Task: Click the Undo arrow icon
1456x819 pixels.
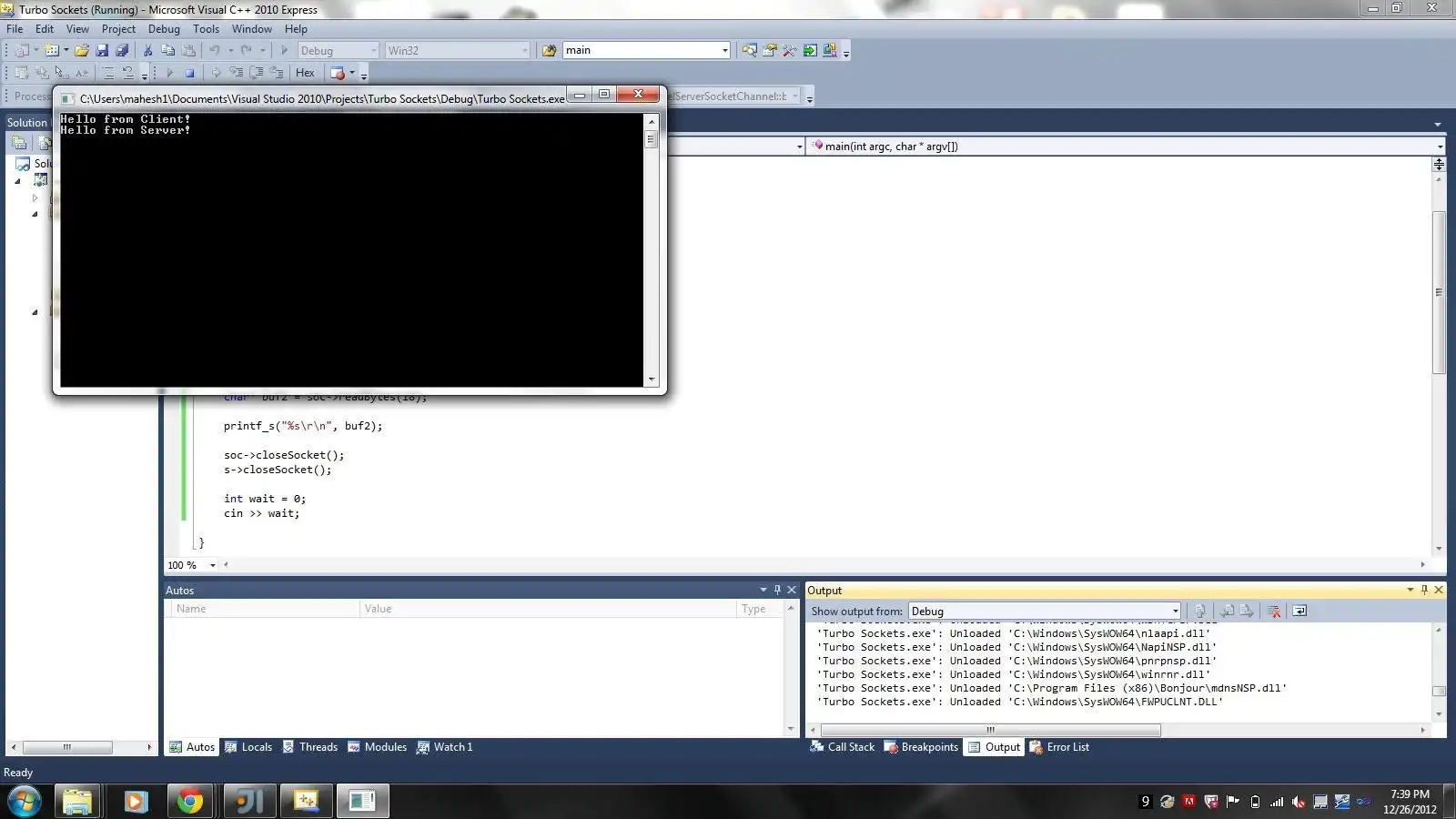Action: 215,51
